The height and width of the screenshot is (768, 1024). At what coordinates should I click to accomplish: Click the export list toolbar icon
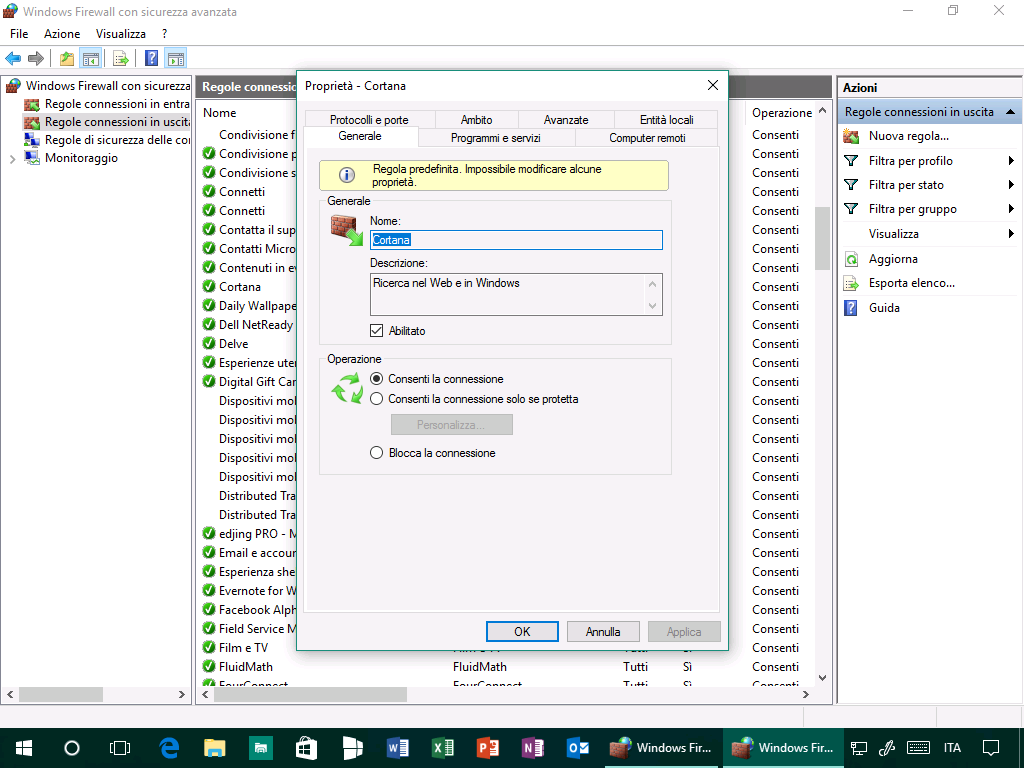(121, 59)
